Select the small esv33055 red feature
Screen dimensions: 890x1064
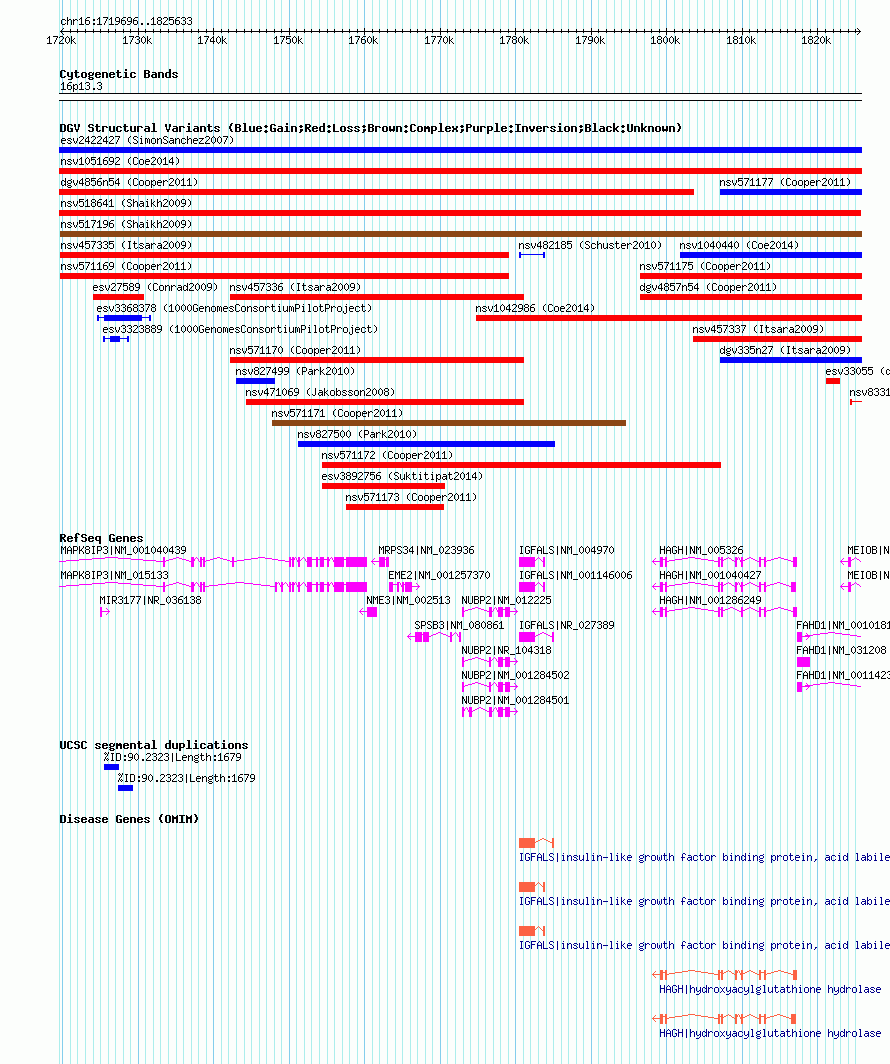833,381
